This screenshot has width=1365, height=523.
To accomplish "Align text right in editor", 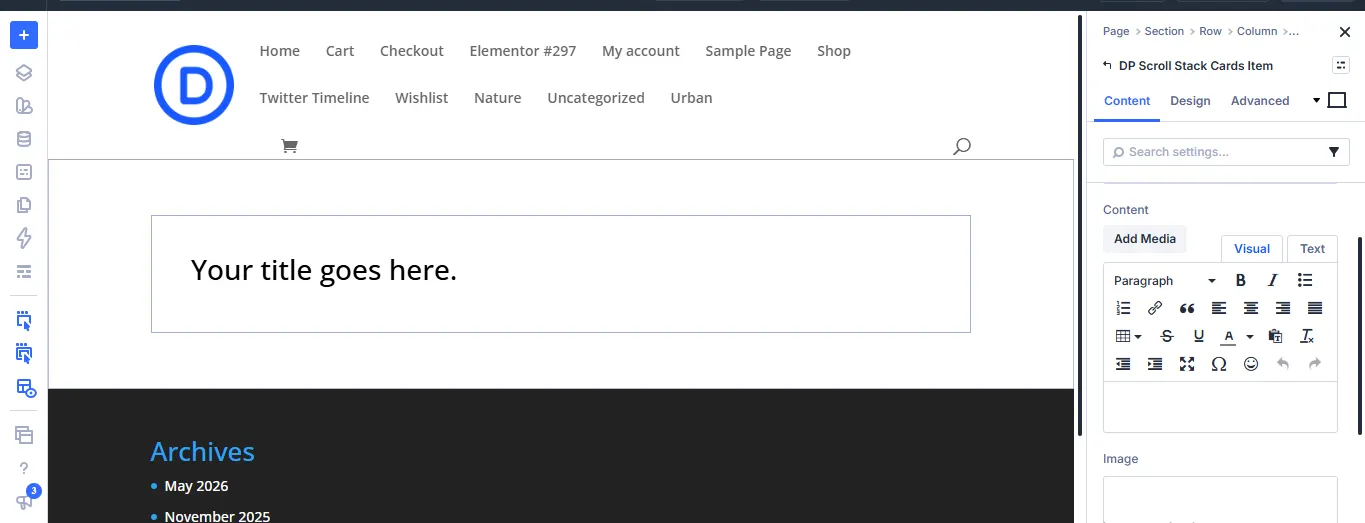I will 1283,308.
